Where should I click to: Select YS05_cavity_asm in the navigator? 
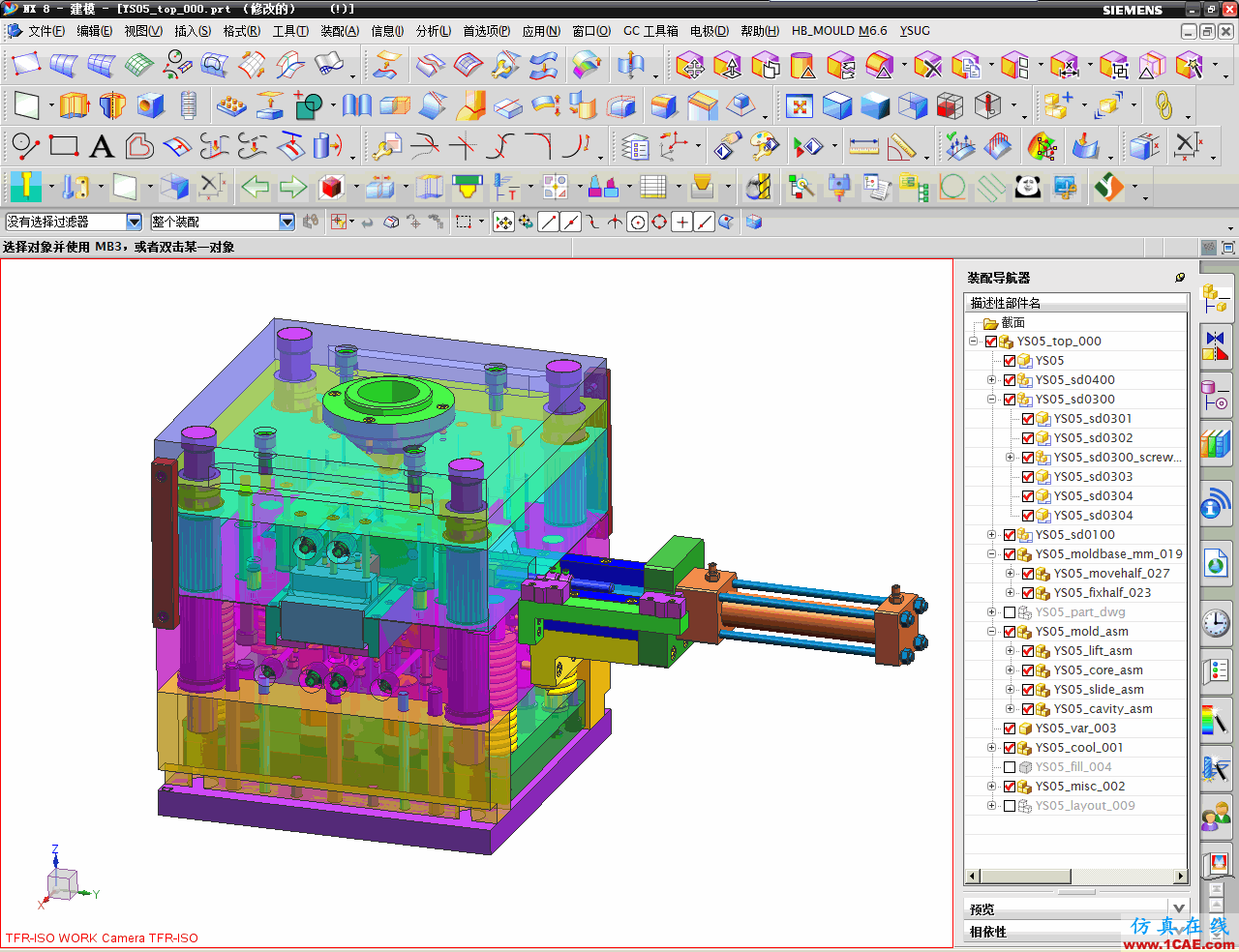pos(1103,709)
